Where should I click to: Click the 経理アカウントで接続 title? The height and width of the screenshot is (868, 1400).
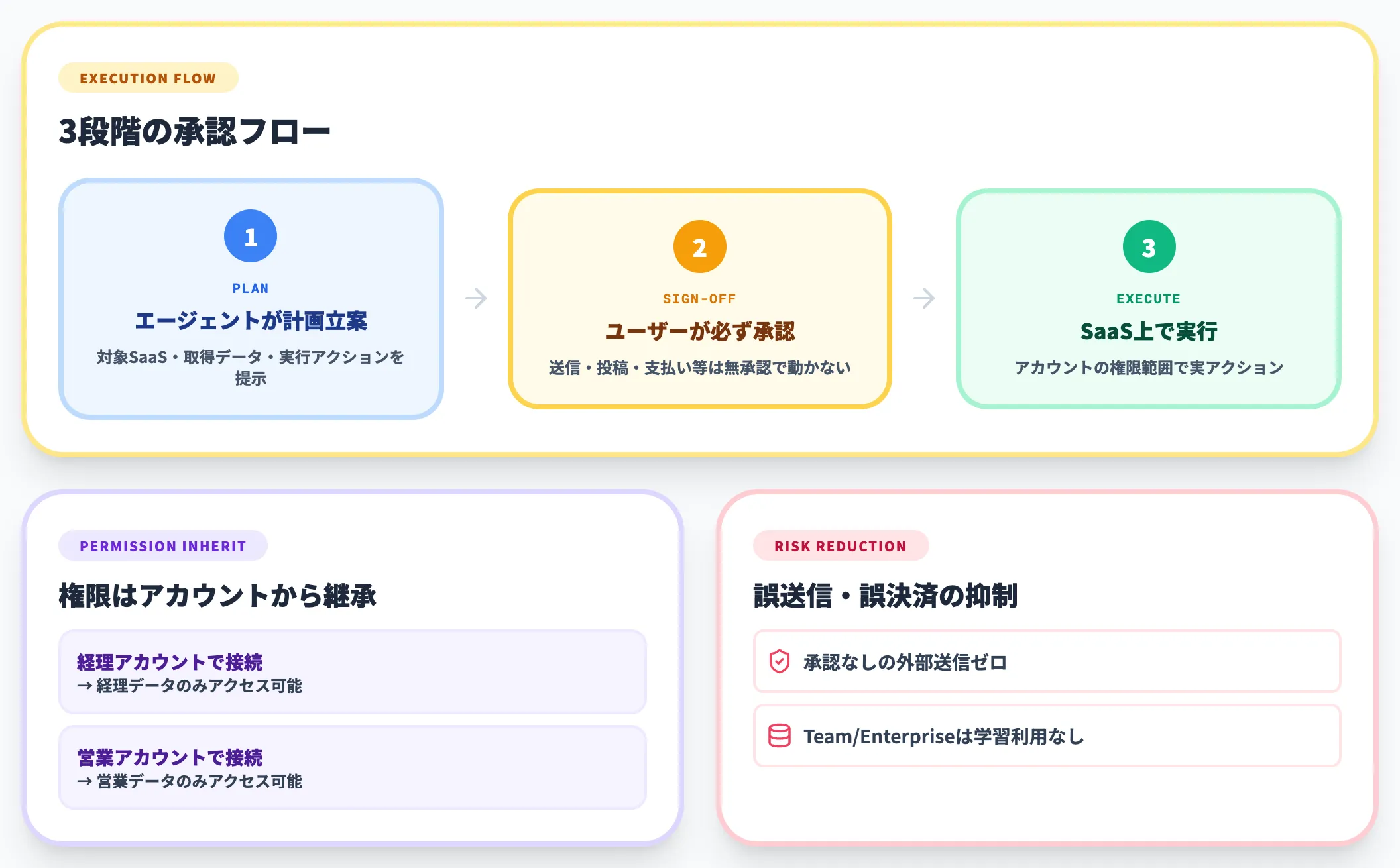170,662
